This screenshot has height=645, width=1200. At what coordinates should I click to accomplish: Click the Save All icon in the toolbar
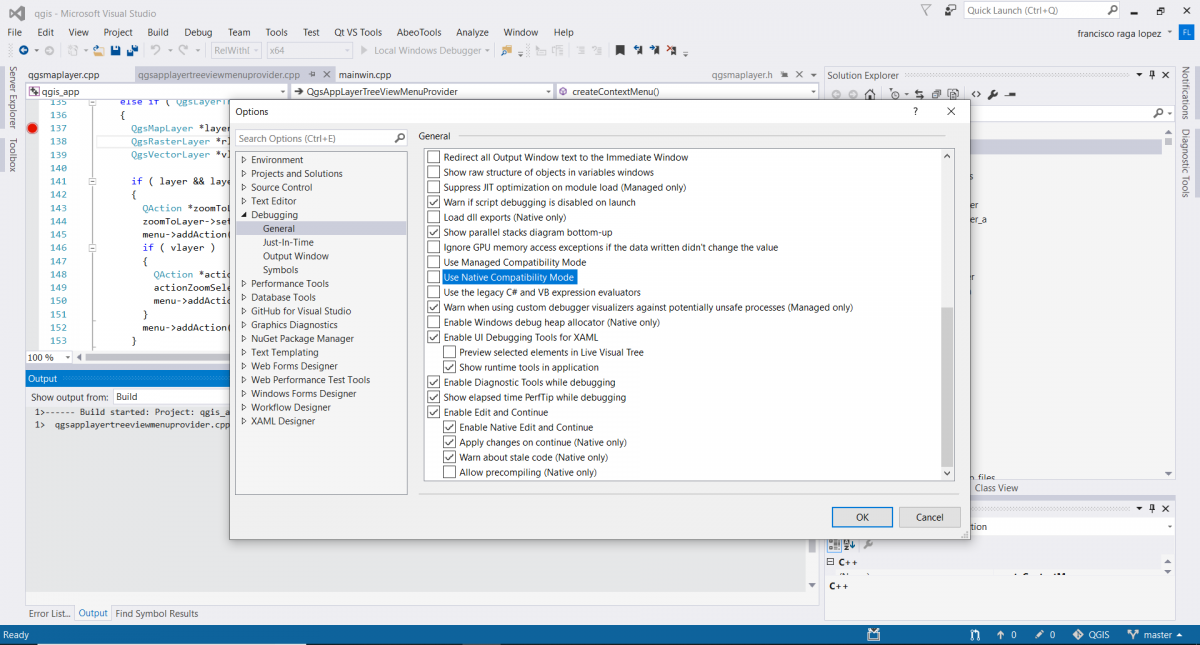(x=131, y=49)
